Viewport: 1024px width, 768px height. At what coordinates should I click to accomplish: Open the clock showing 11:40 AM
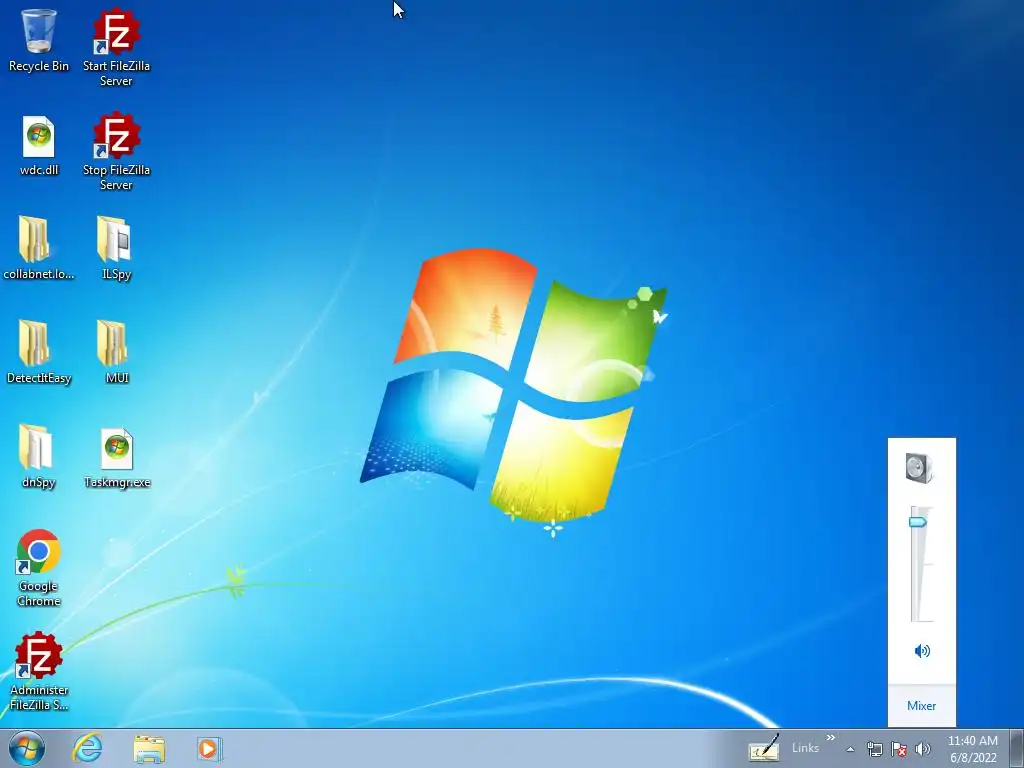tap(972, 748)
